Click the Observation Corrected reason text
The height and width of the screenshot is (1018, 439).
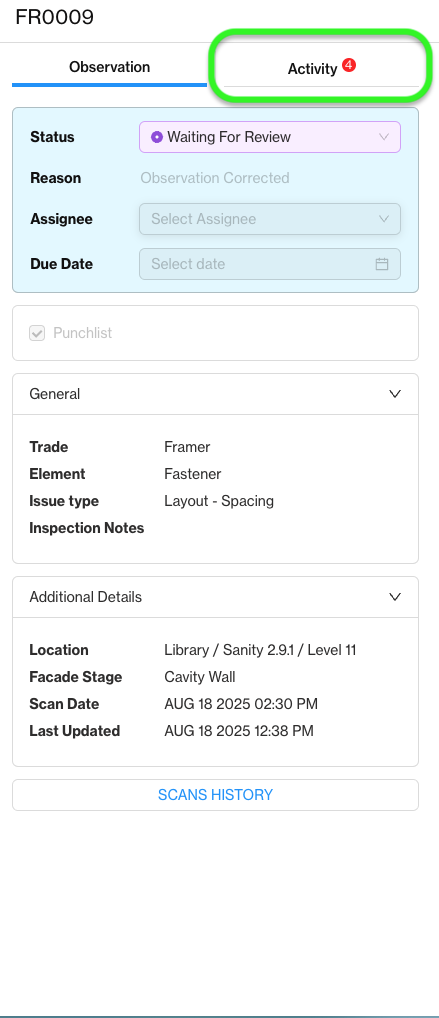tap(215, 178)
